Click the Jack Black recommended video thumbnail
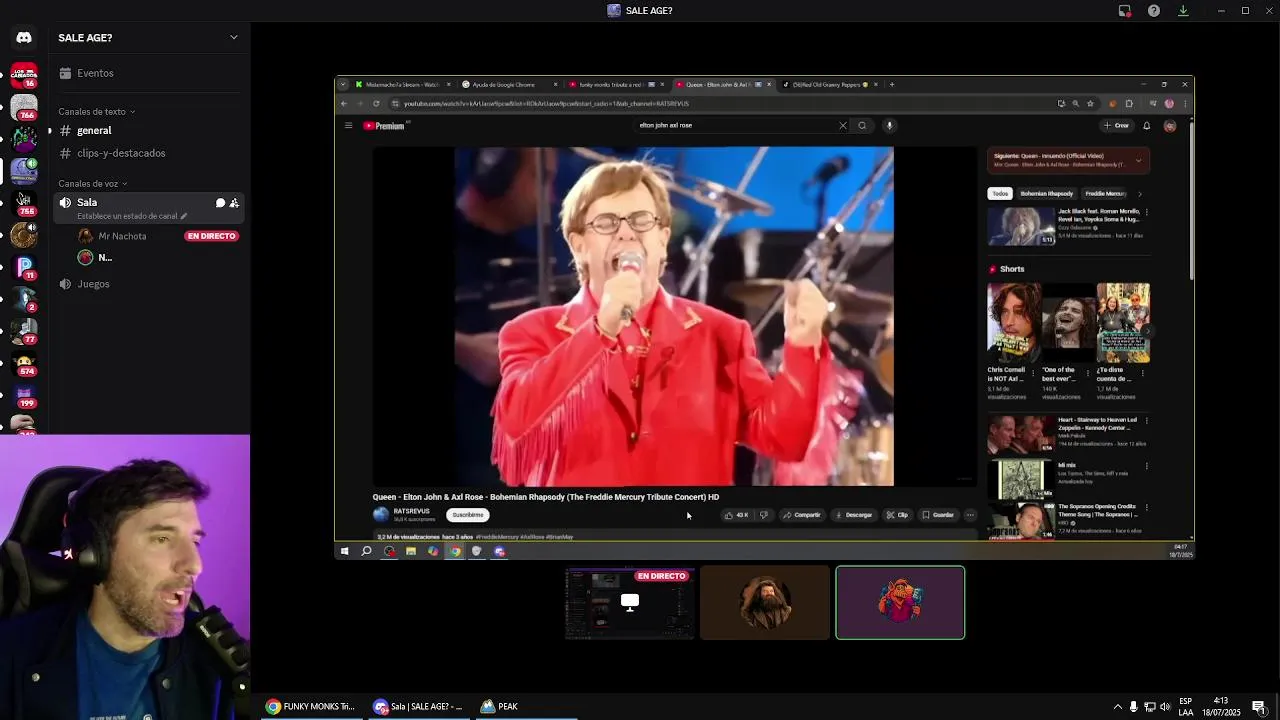This screenshot has height=720, width=1280. (x=1021, y=227)
